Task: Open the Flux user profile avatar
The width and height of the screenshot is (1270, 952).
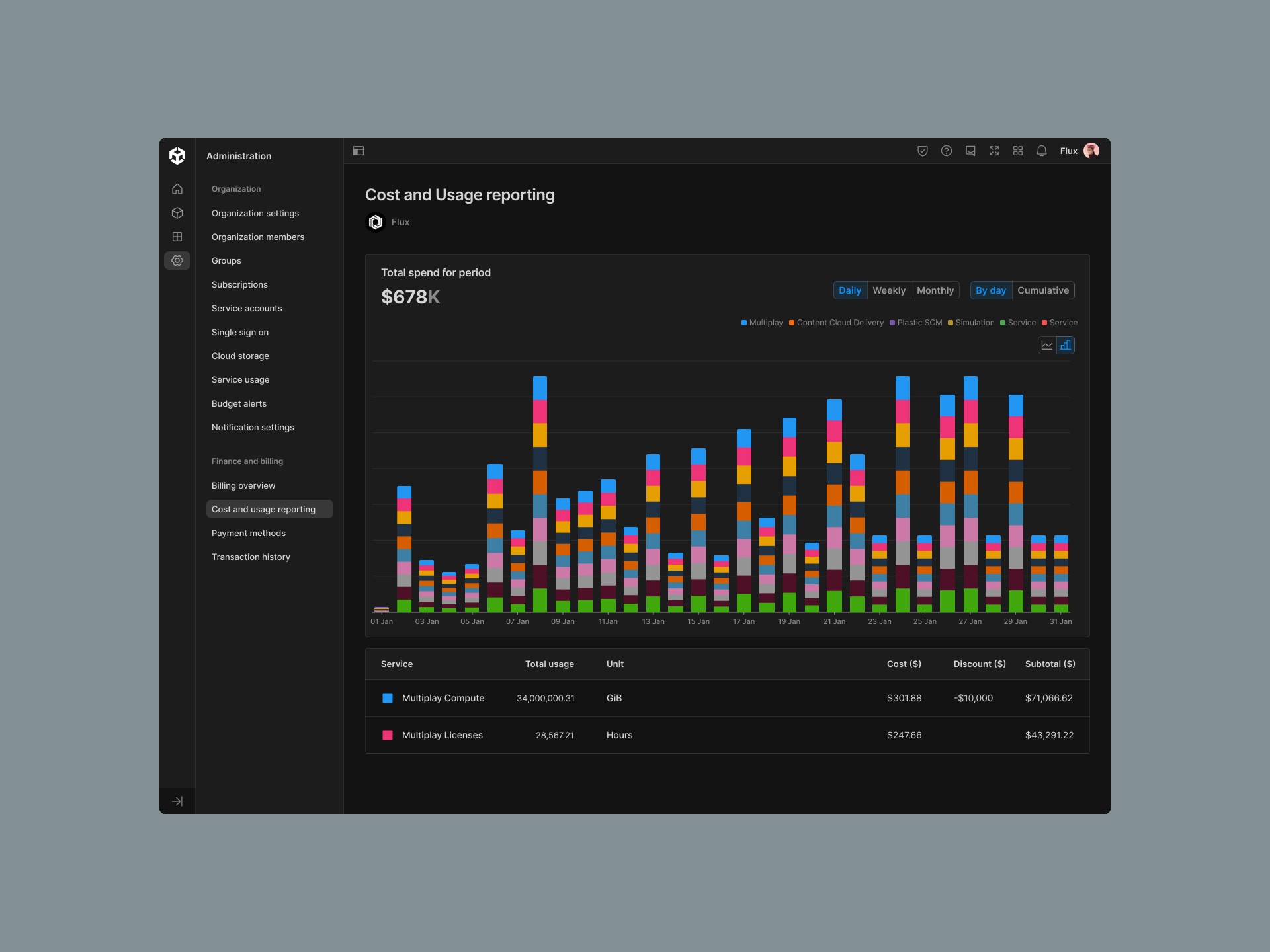Action: (x=1091, y=151)
